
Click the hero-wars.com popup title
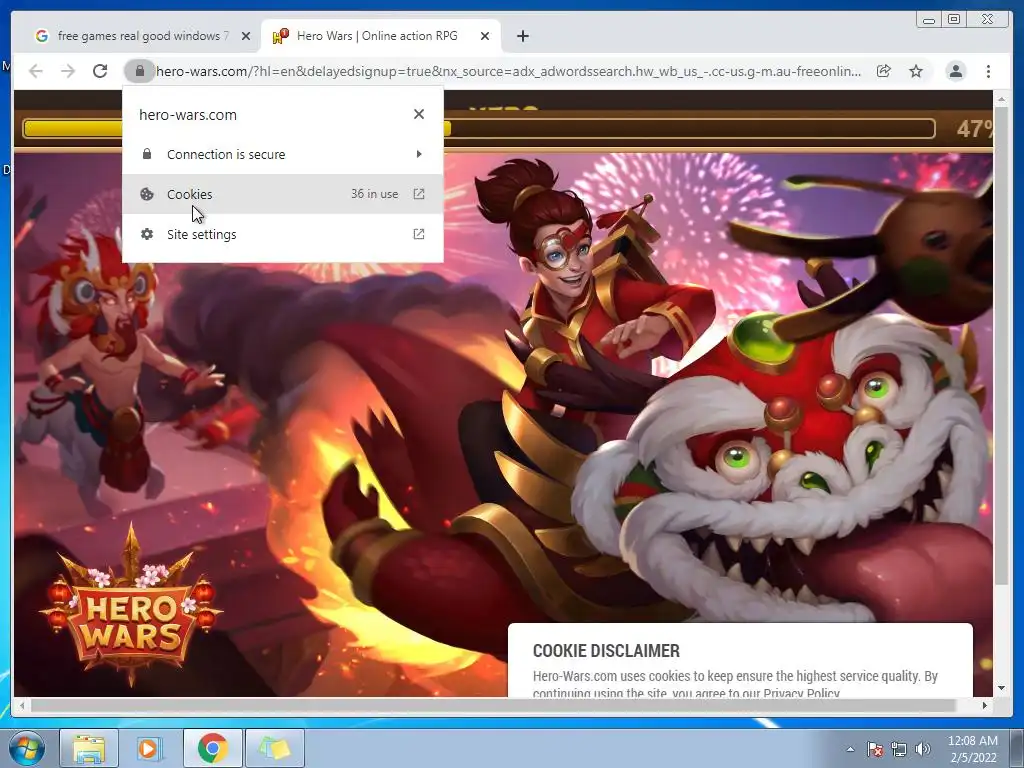[x=188, y=115]
